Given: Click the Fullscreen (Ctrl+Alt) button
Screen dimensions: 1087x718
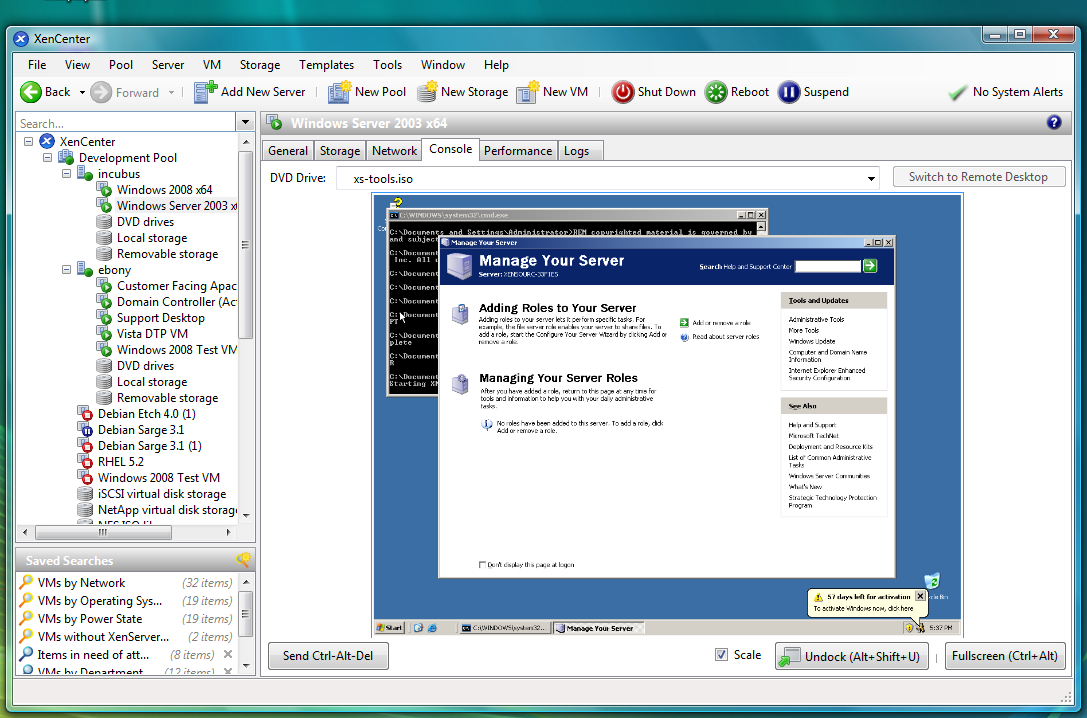Looking at the screenshot, I should pyautogui.click(x=1004, y=656).
